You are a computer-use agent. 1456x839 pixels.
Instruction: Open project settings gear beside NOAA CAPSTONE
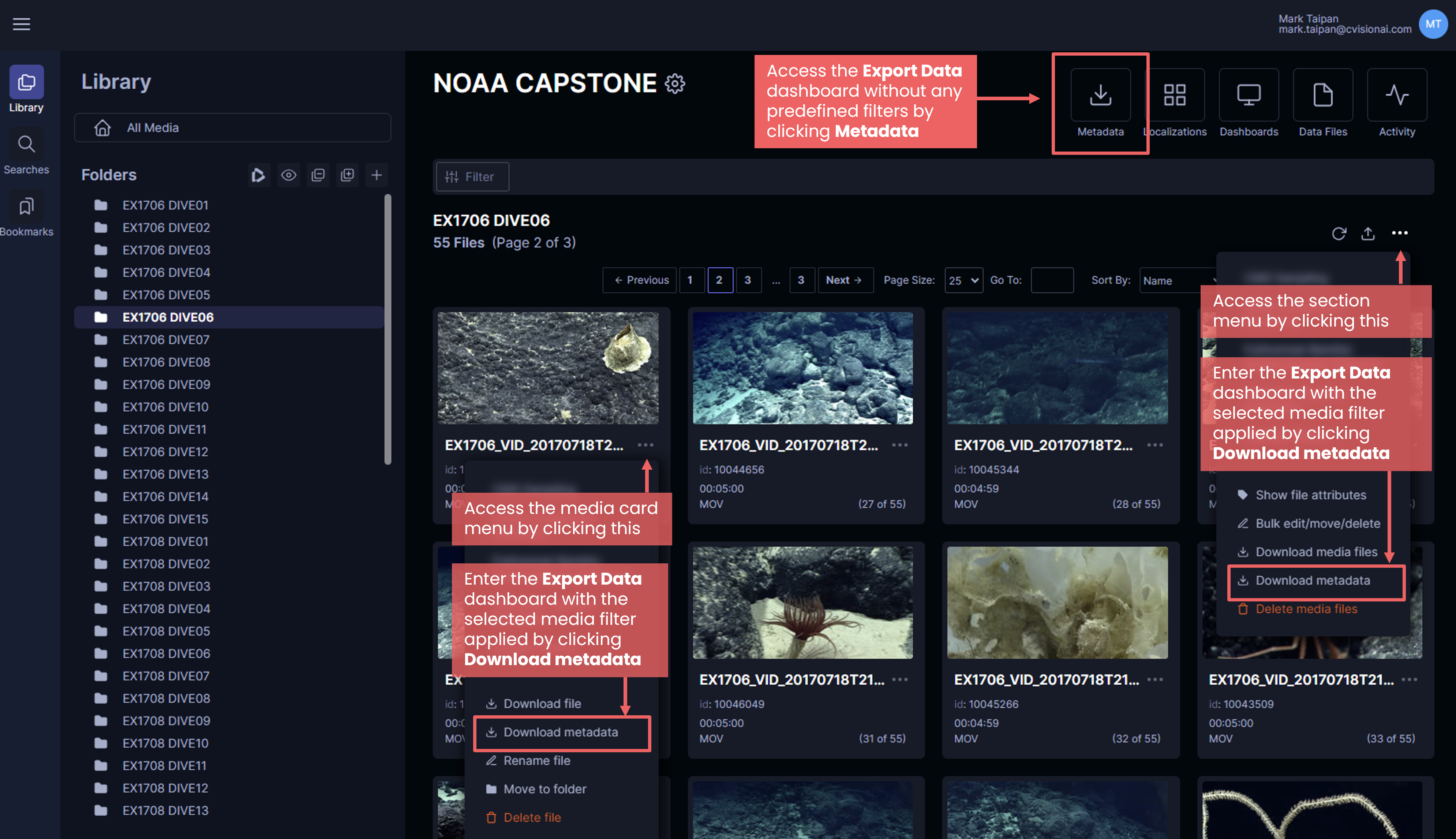(x=675, y=83)
